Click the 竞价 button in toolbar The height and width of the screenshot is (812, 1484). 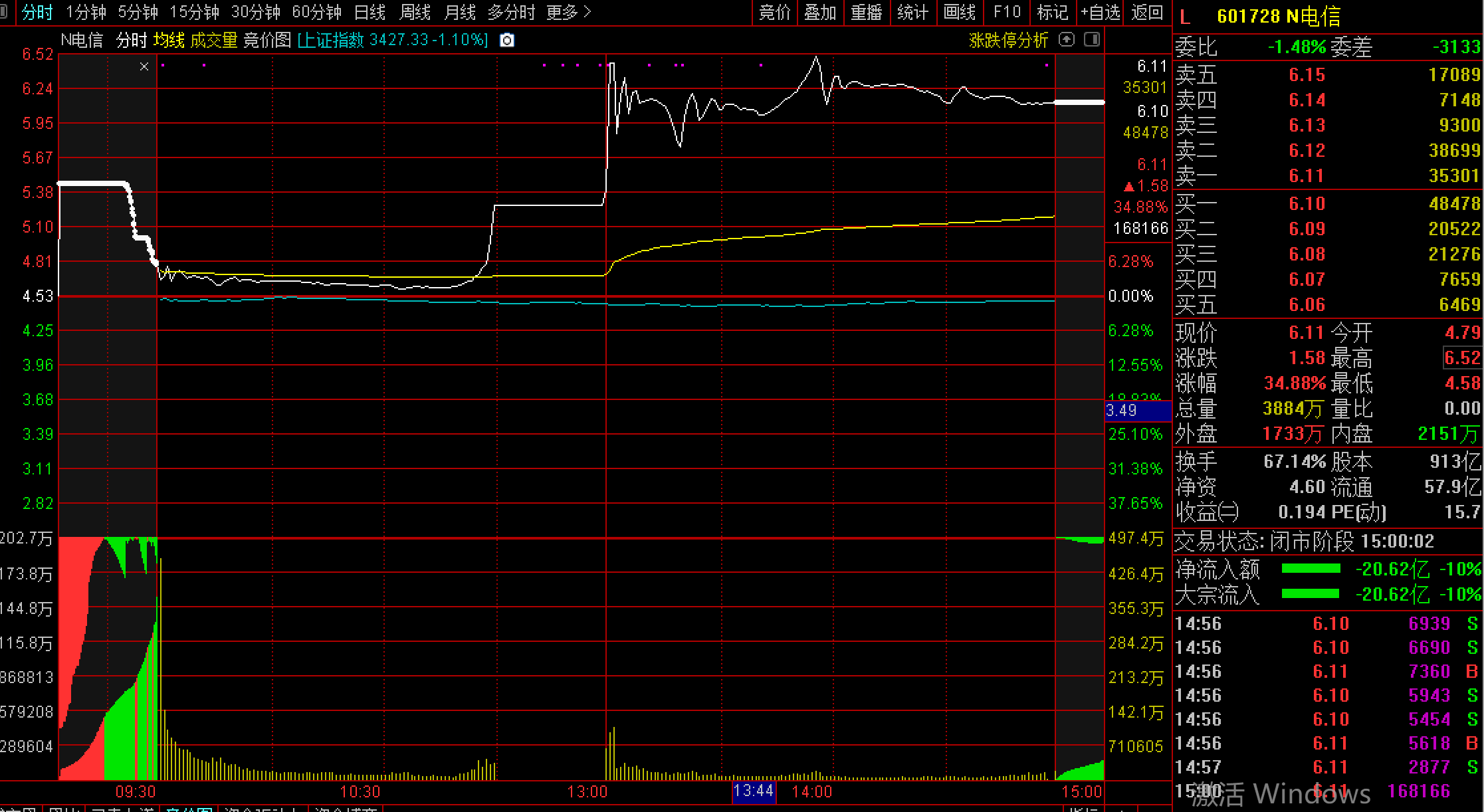tap(775, 12)
